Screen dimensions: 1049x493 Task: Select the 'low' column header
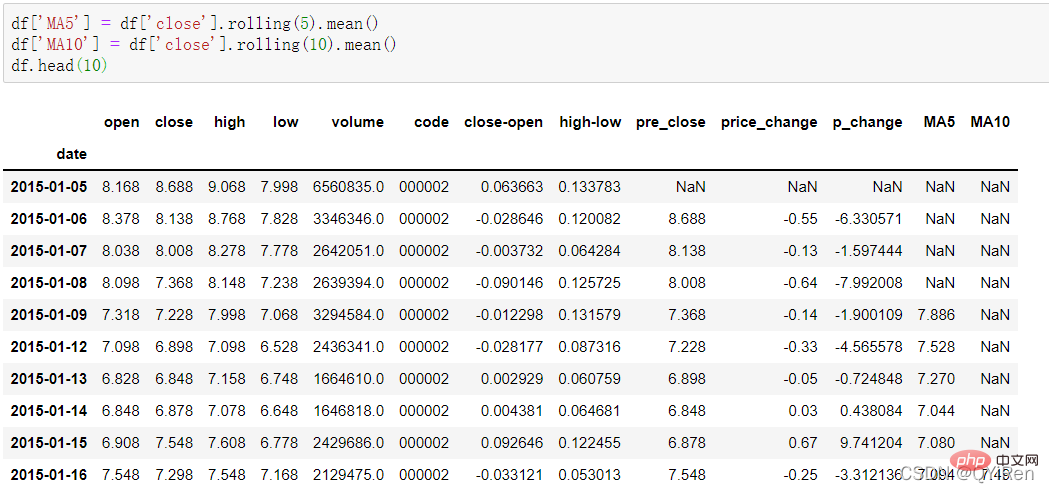286,122
